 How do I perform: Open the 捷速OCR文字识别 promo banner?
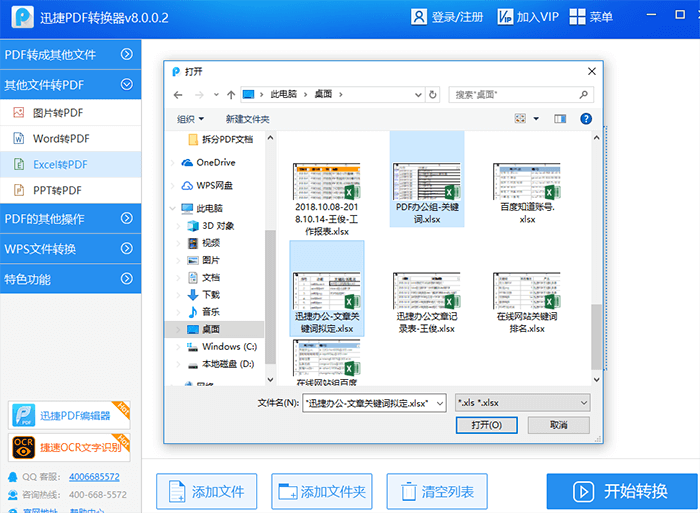click(x=69, y=447)
